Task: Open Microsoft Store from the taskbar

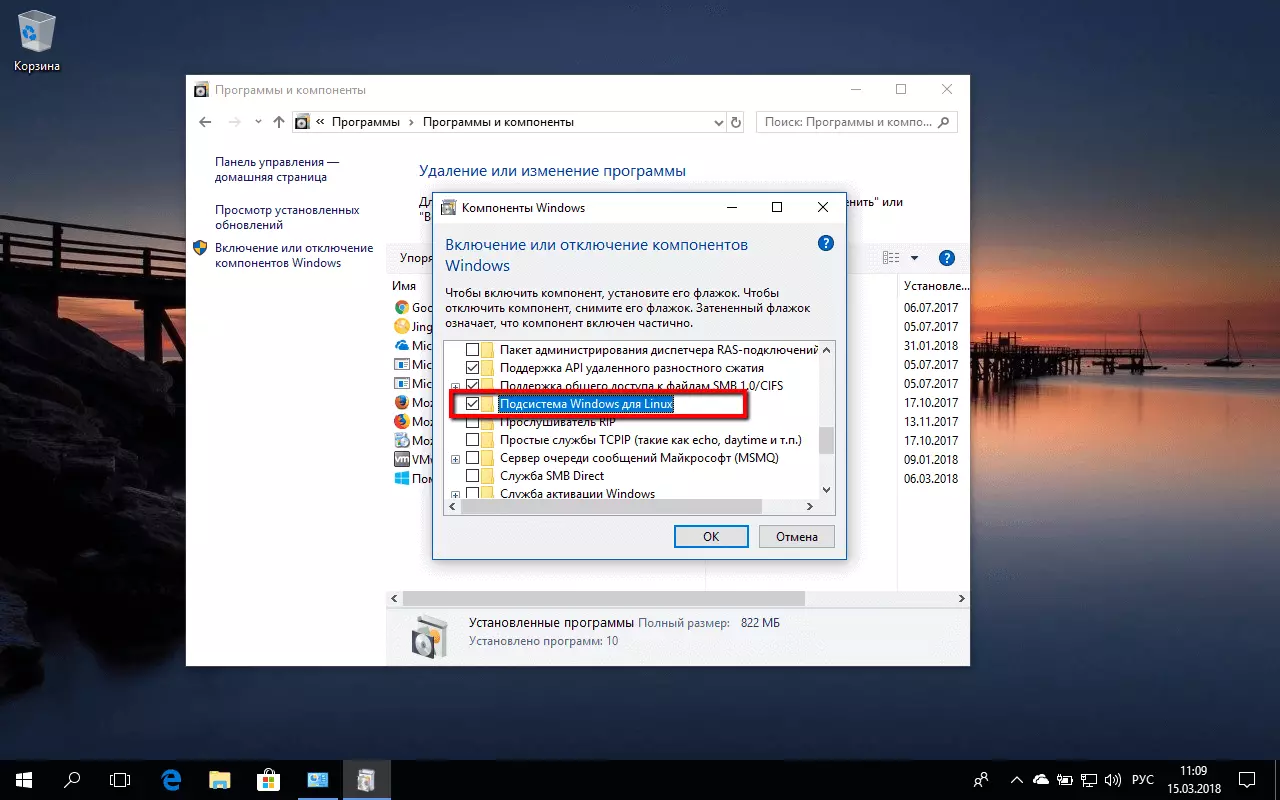Action: (x=268, y=779)
